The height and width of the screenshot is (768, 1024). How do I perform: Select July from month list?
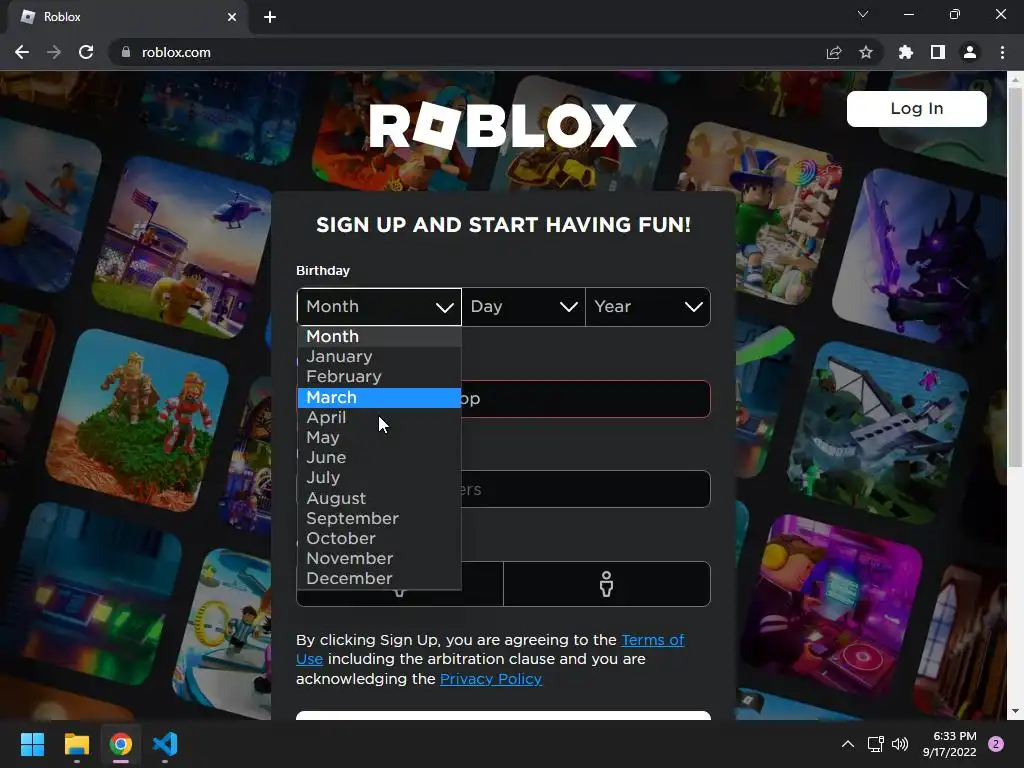379,478
